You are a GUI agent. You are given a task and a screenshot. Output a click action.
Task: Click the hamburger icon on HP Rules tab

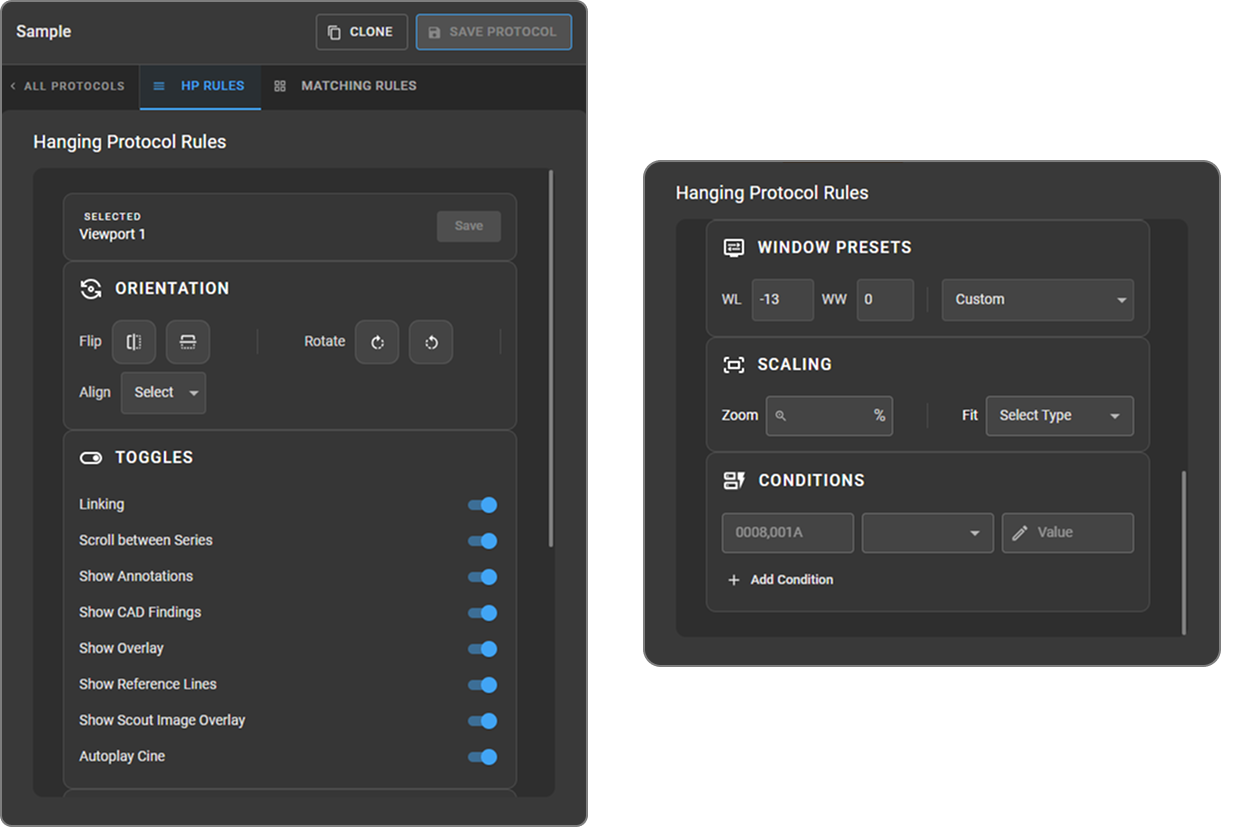pos(159,86)
